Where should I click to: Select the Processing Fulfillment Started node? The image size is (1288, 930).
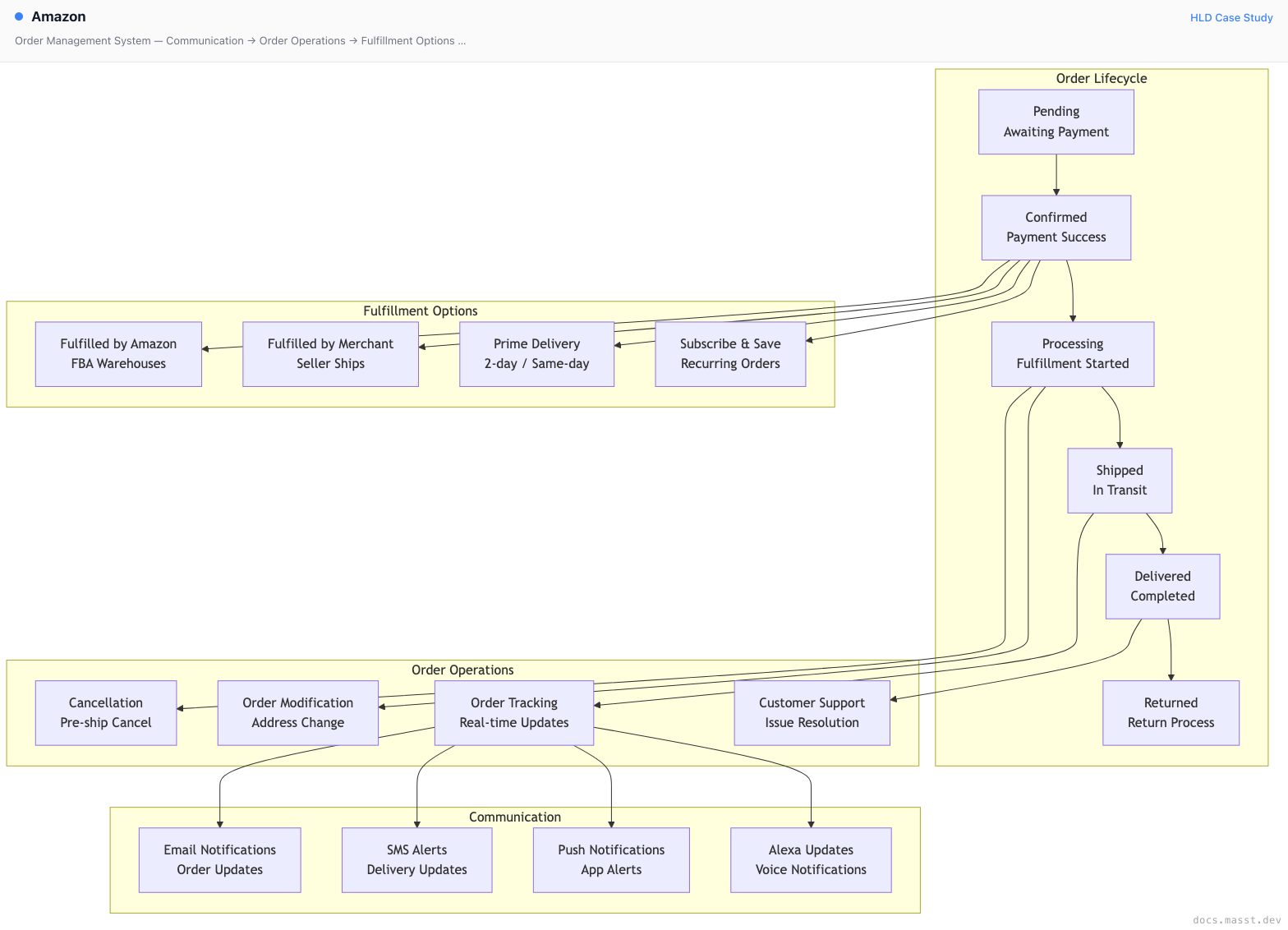tap(1073, 354)
